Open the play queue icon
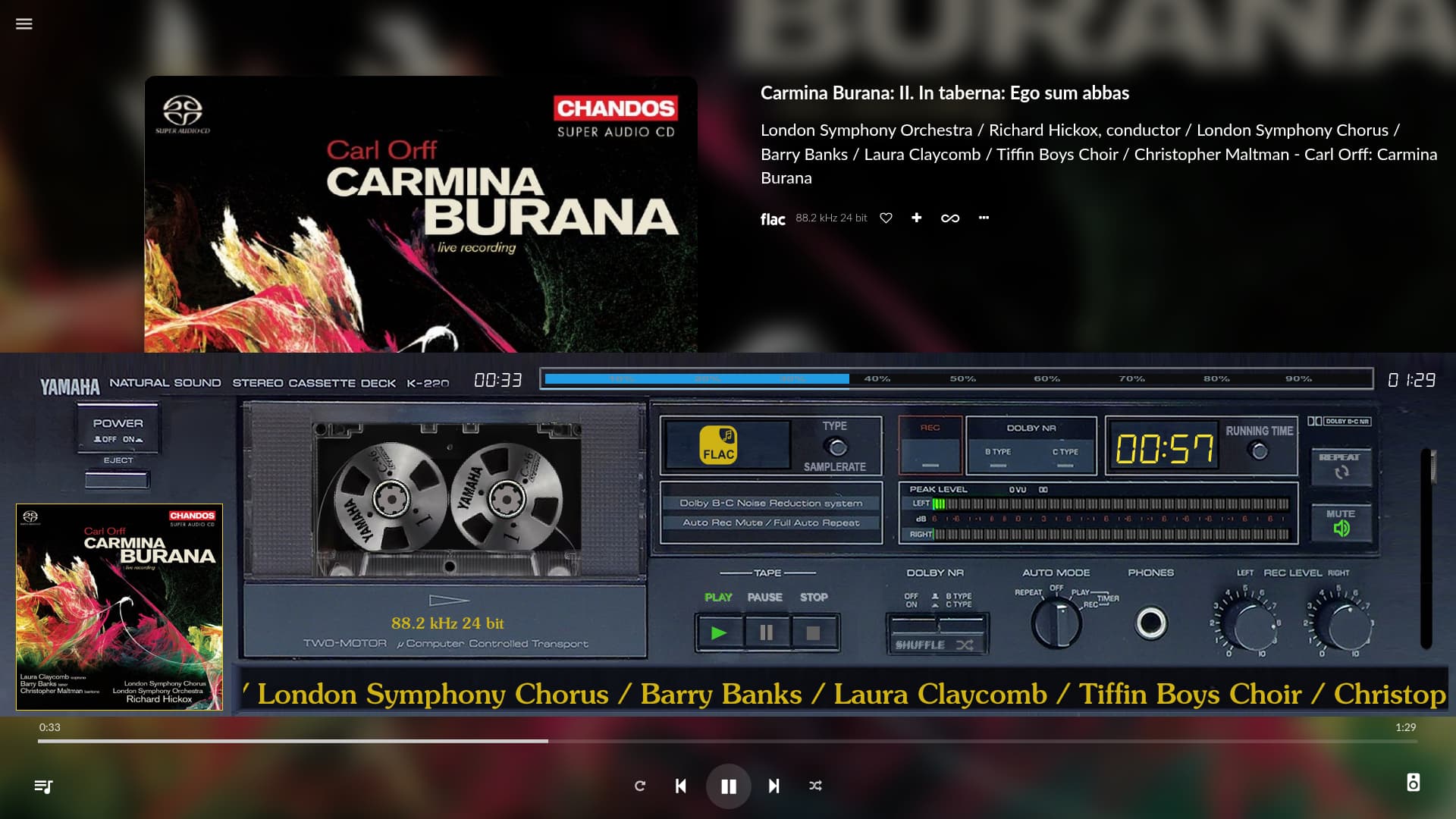Screen dimensions: 1456x819 pyautogui.click(x=43, y=786)
